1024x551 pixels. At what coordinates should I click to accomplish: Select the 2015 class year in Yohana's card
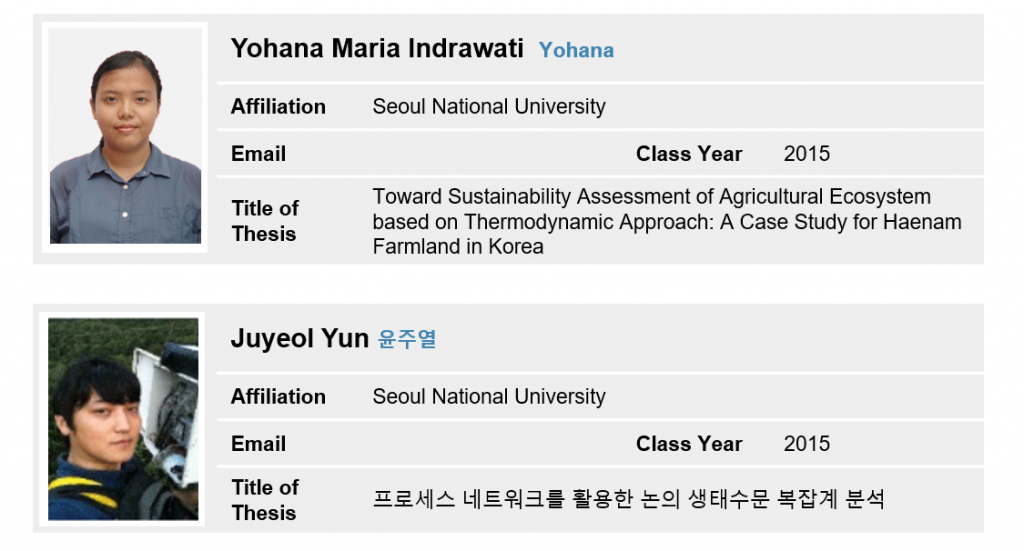(807, 154)
